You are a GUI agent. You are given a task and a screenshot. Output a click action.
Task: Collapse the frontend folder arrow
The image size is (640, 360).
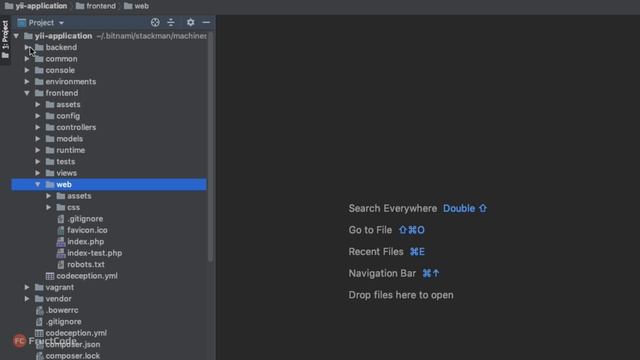coord(27,93)
